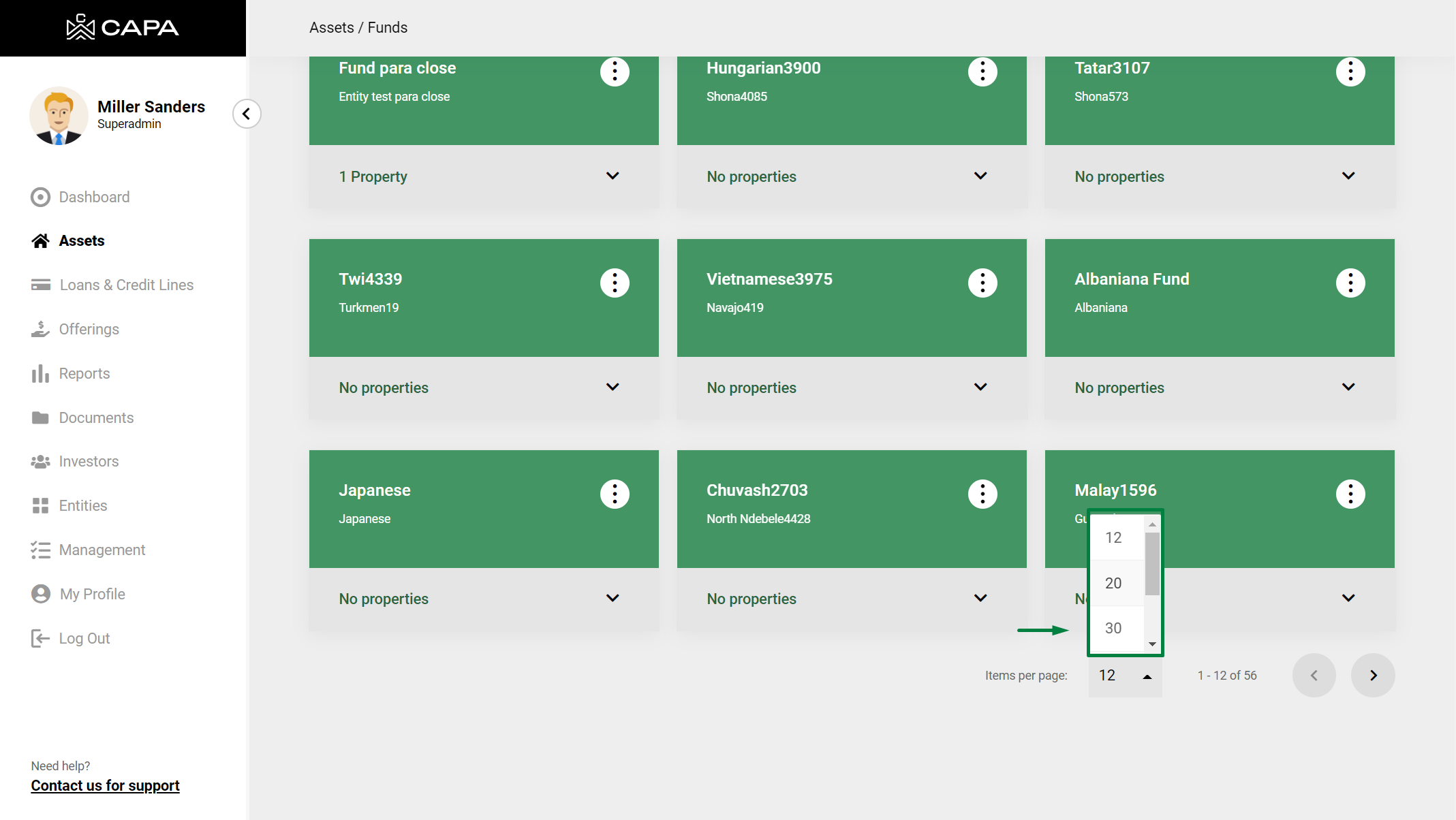The height and width of the screenshot is (820, 1456).
Task: Open three-dot menu on Chuvash2703 card
Action: pos(982,494)
